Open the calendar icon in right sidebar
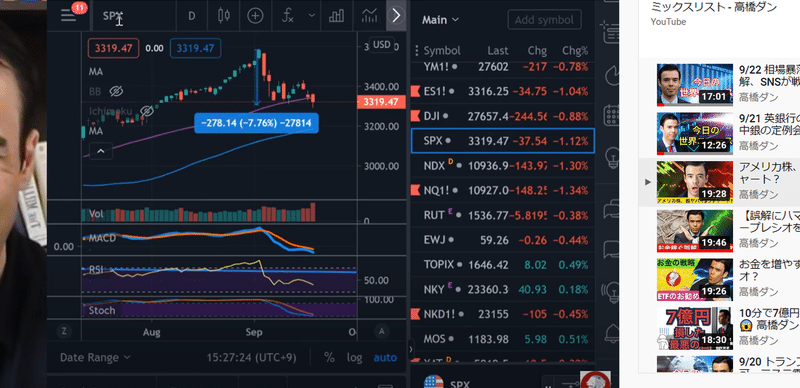Image resolution: width=800 pixels, height=388 pixels. [611, 115]
